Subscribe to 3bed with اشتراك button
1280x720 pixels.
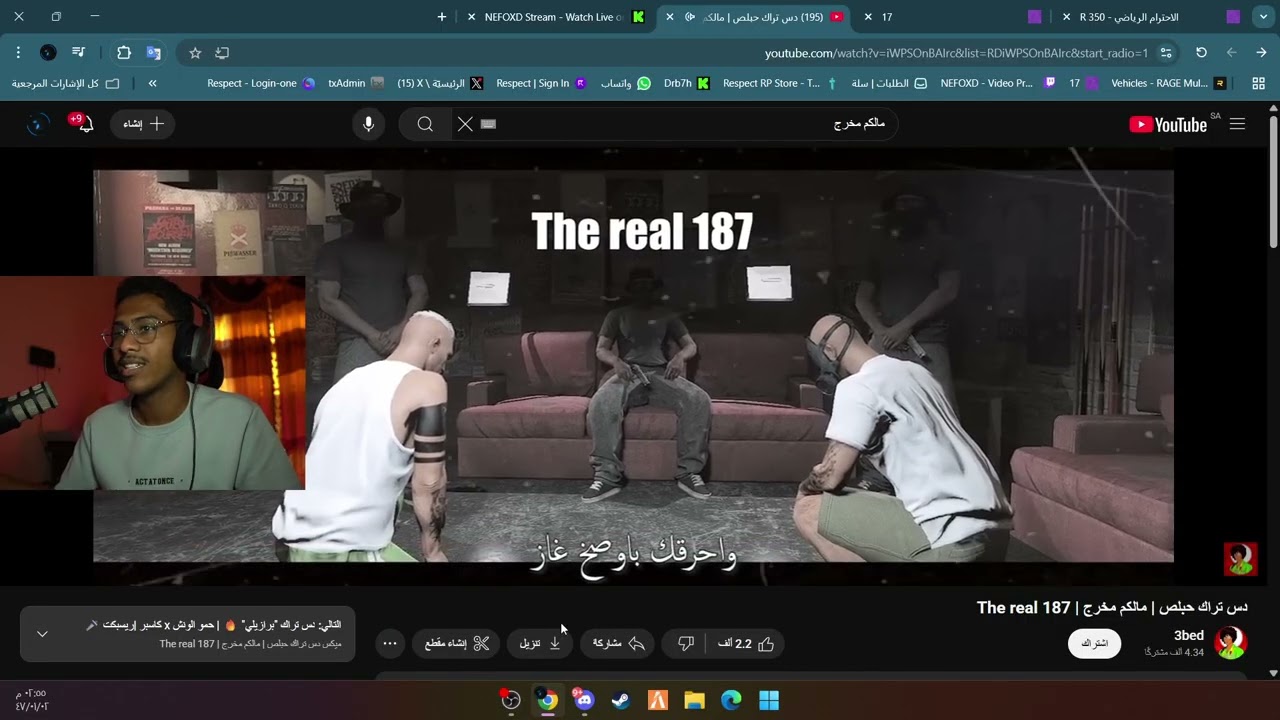tap(1095, 643)
